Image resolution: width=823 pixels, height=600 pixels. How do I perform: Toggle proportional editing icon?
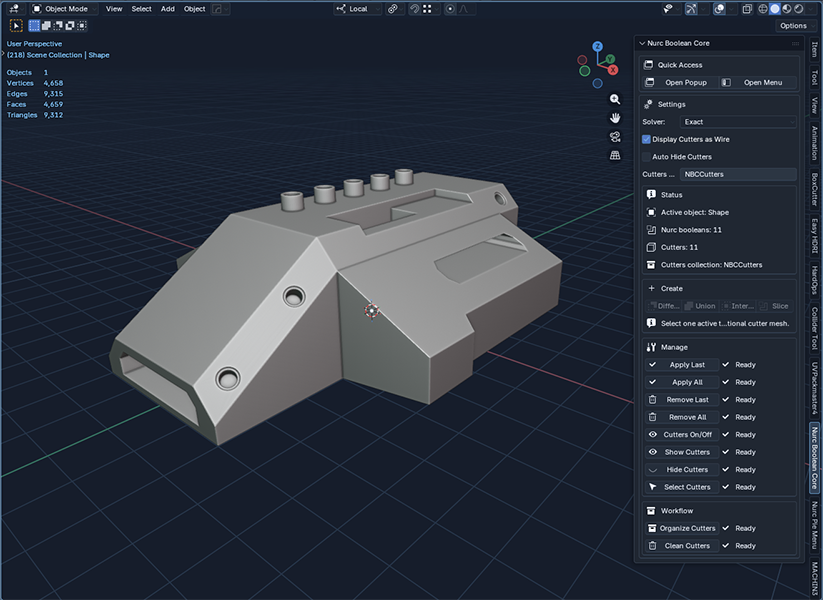pyautogui.click(x=450, y=9)
